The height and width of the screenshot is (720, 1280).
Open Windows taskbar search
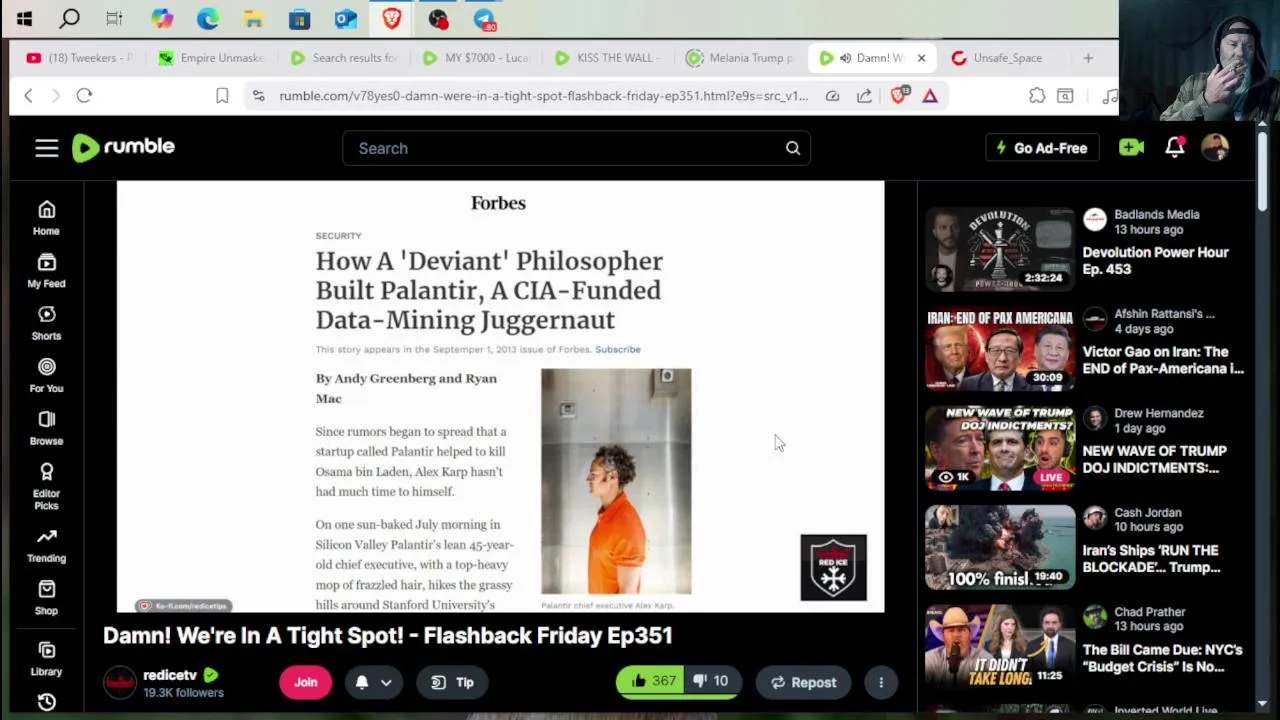click(69, 18)
